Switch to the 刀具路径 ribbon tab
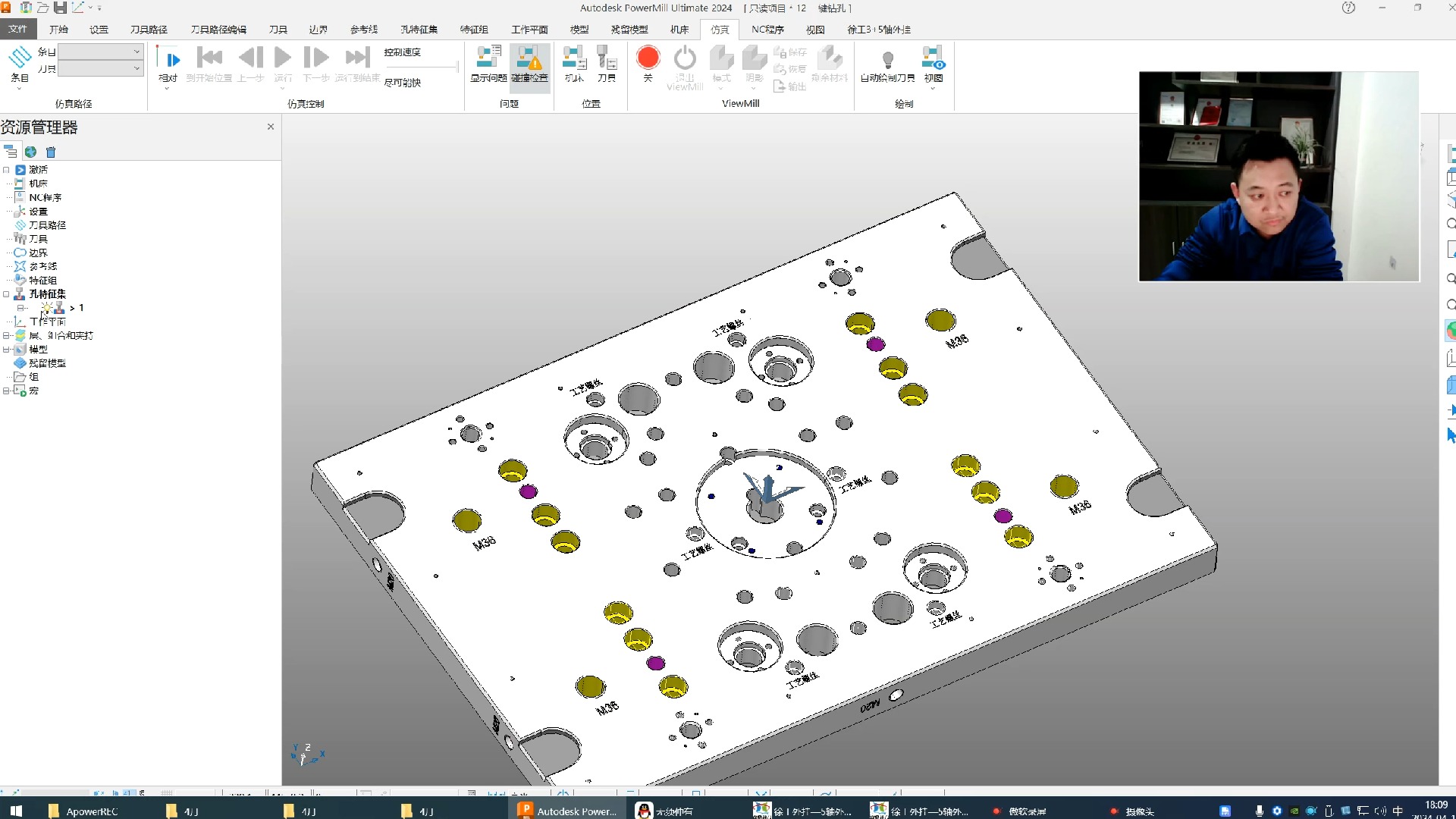 (149, 30)
